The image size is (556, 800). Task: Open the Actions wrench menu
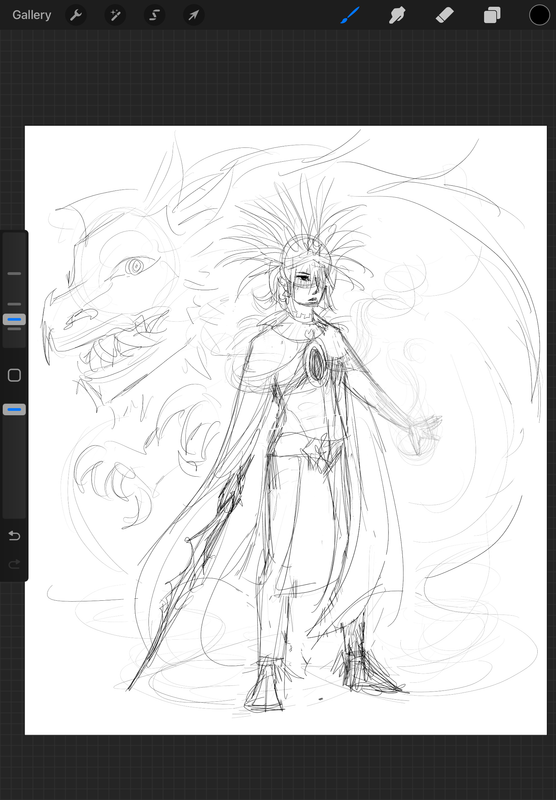tap(76, 15)
